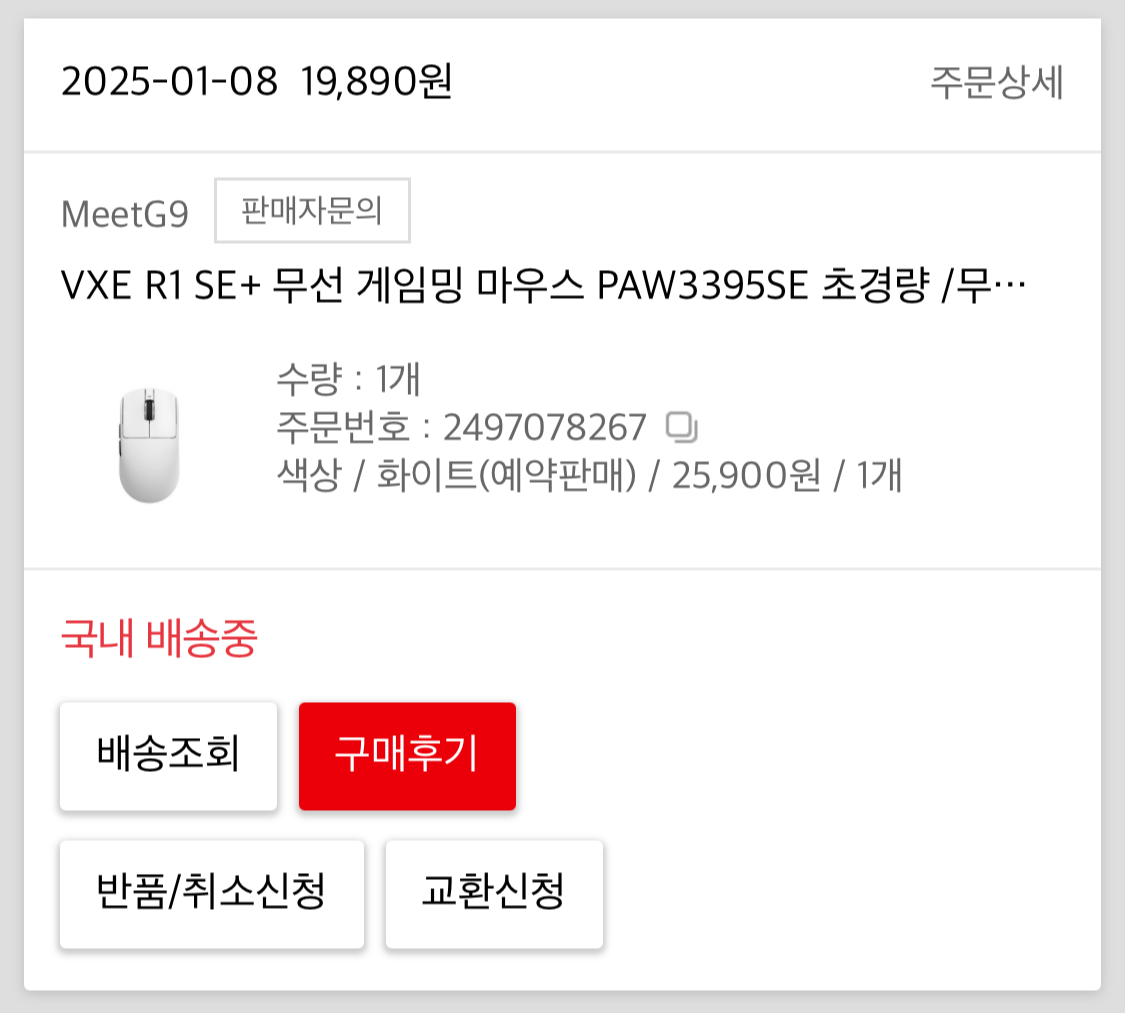
Task: Write a review via the red 구매후기 button
Action: click(x=408, y=756)
